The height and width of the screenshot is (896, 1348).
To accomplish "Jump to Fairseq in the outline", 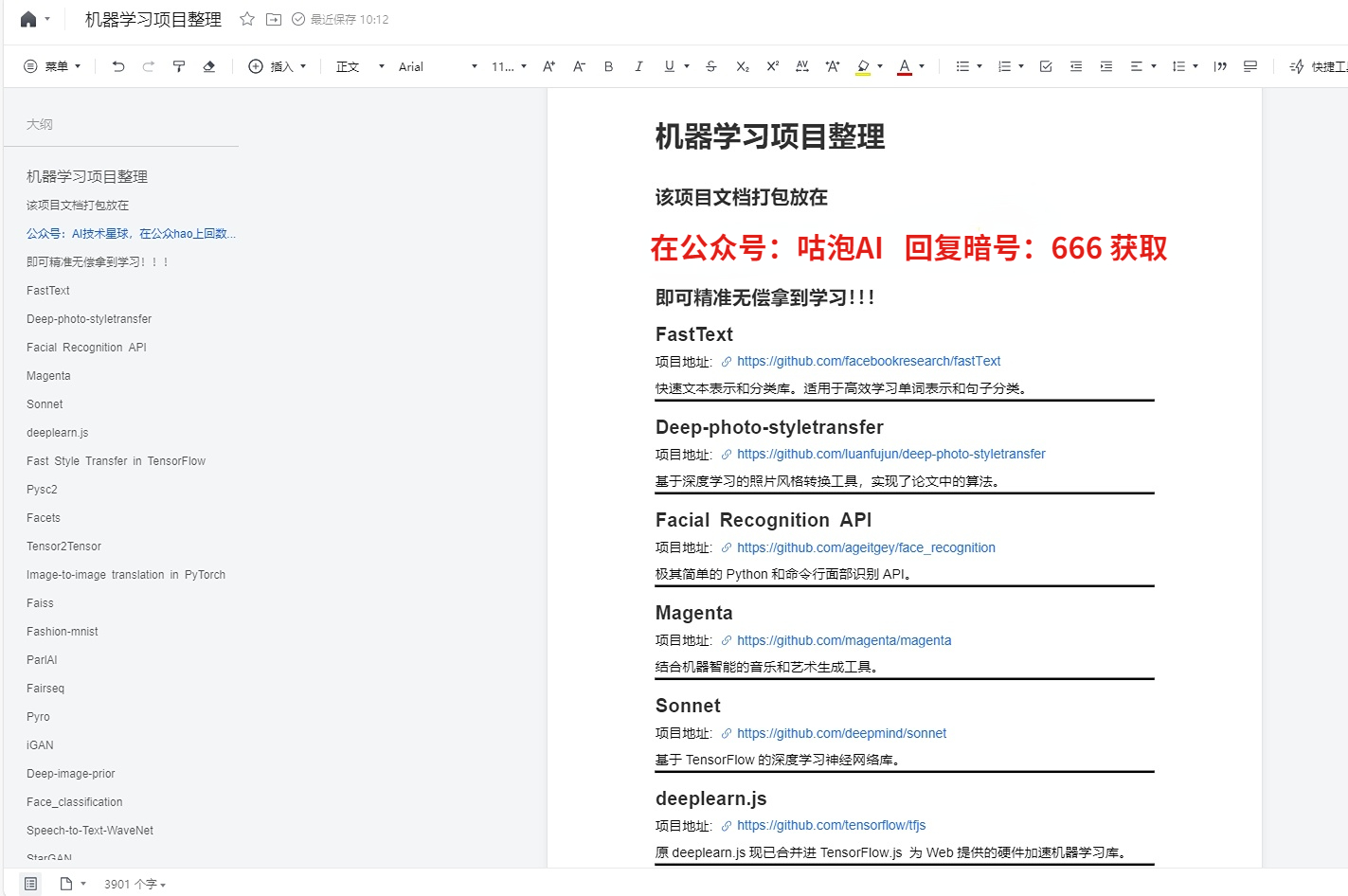I will [x=45, y=689].
